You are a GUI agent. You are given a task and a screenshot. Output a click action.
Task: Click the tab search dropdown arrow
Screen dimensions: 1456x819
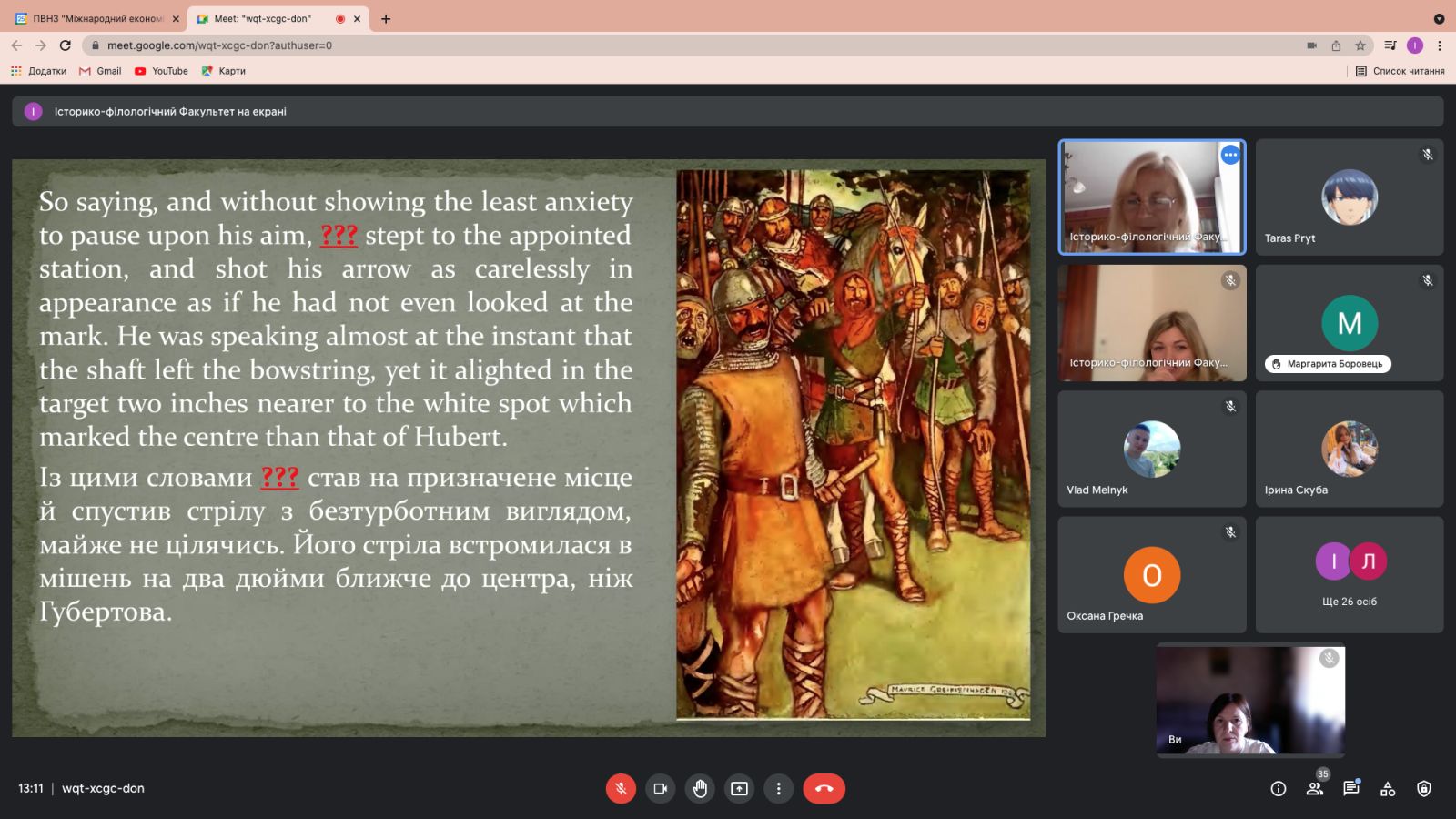click(1439, 18)
